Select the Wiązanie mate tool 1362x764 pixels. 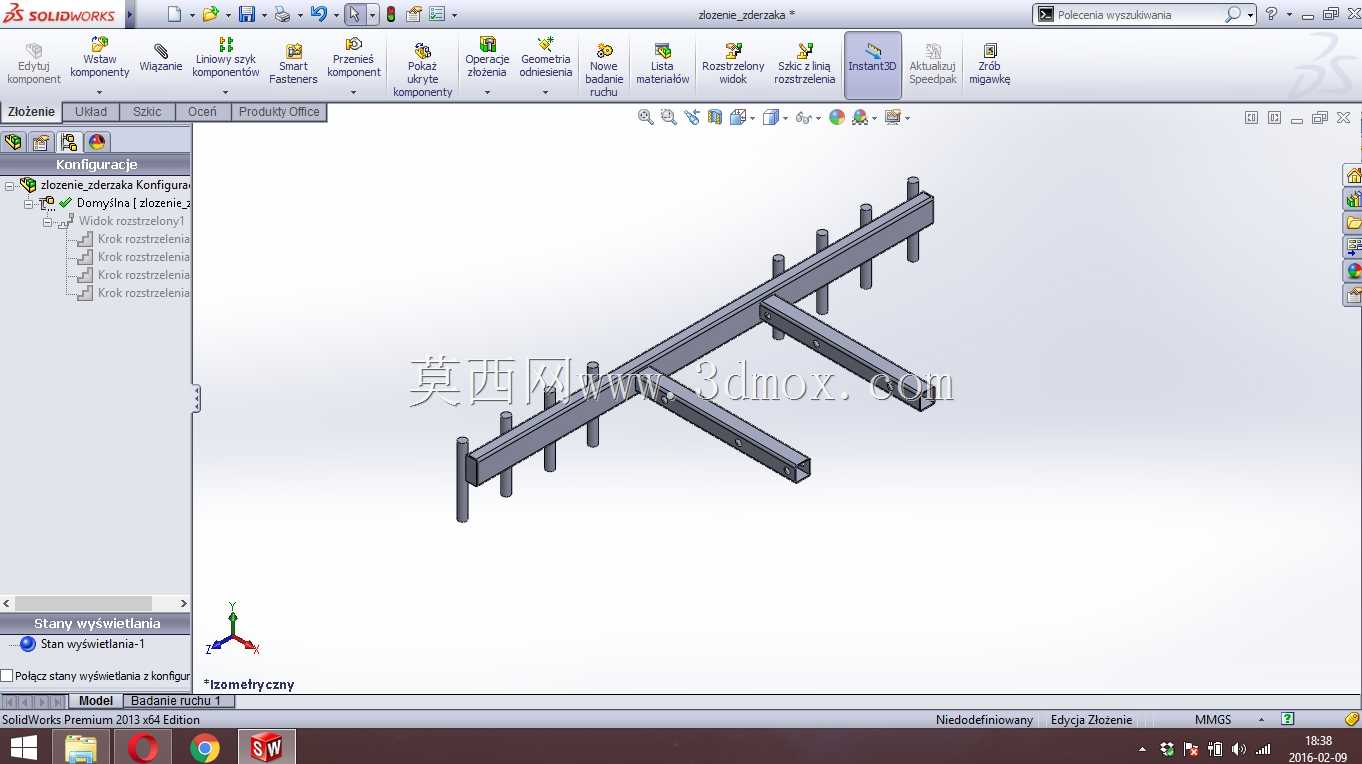[x=161, y=58]
